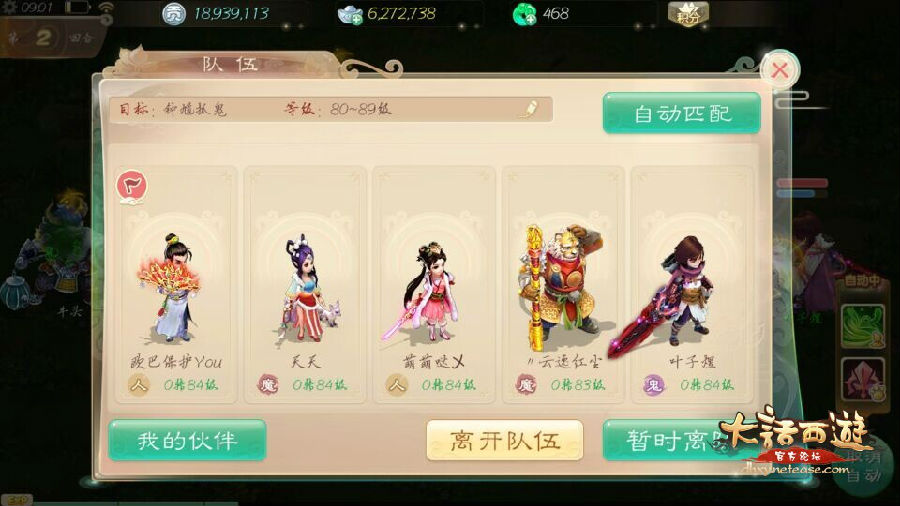900x506 pixels.
Task: Add silver via the ingot plus icon
Action: [x=350, y=14]
